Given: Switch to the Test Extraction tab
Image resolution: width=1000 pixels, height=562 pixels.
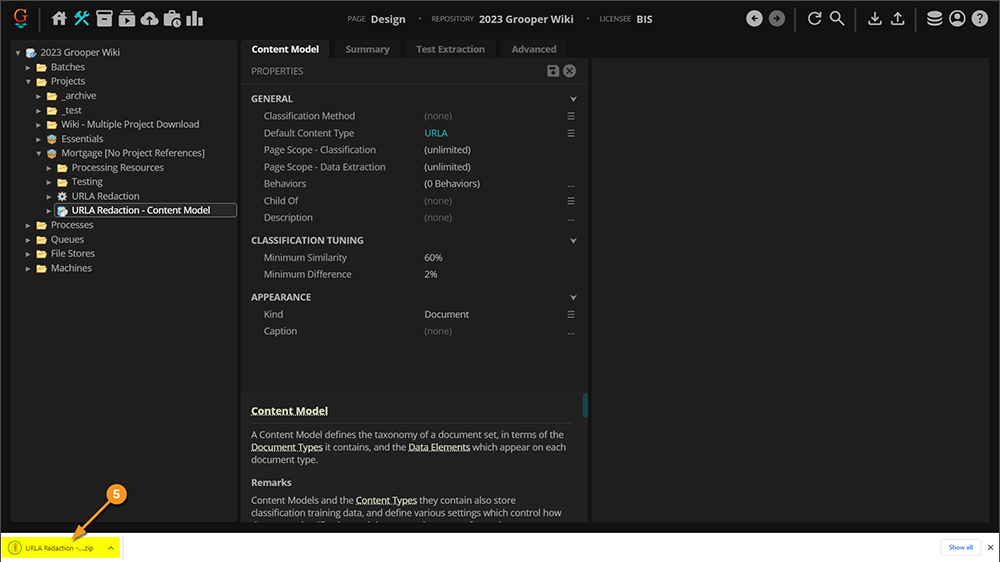Looking at the screenshot, I should click(450, 49).
